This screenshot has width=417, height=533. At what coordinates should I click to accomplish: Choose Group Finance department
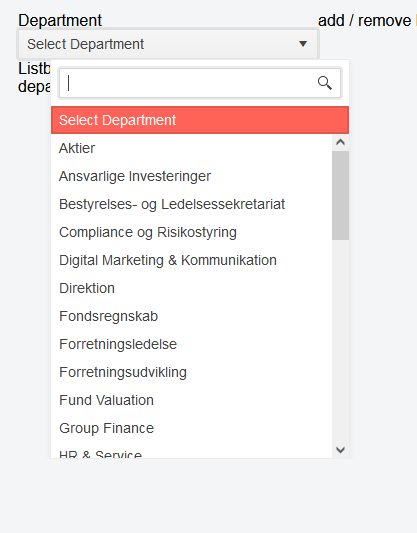(191, 428)
